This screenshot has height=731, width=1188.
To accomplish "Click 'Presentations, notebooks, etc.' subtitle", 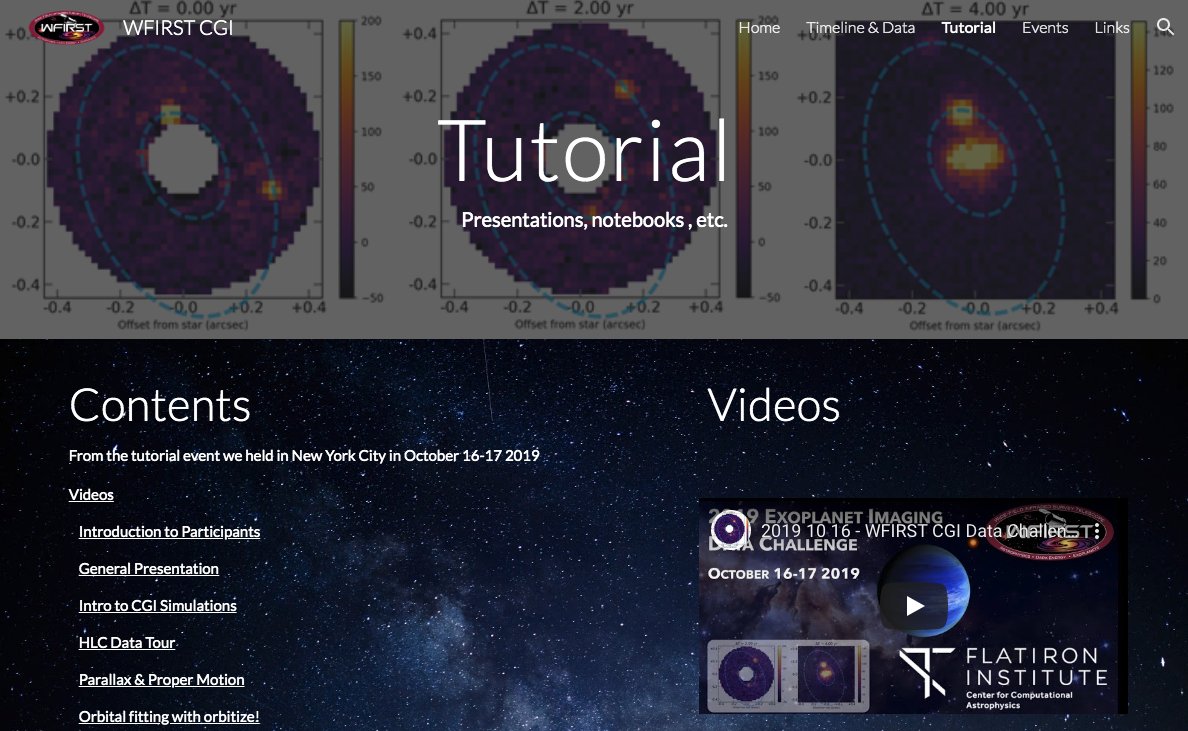I will [x=594, y=220].
